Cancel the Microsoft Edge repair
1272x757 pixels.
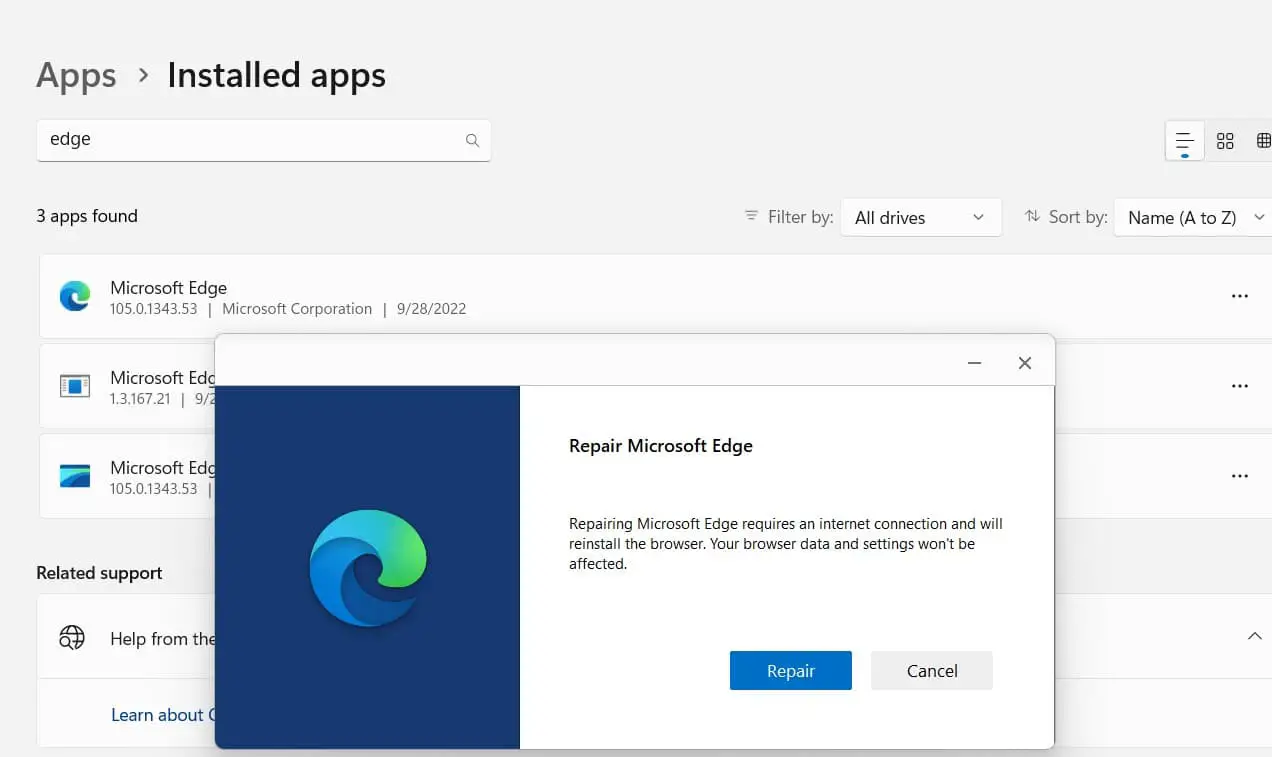[931, 670]
